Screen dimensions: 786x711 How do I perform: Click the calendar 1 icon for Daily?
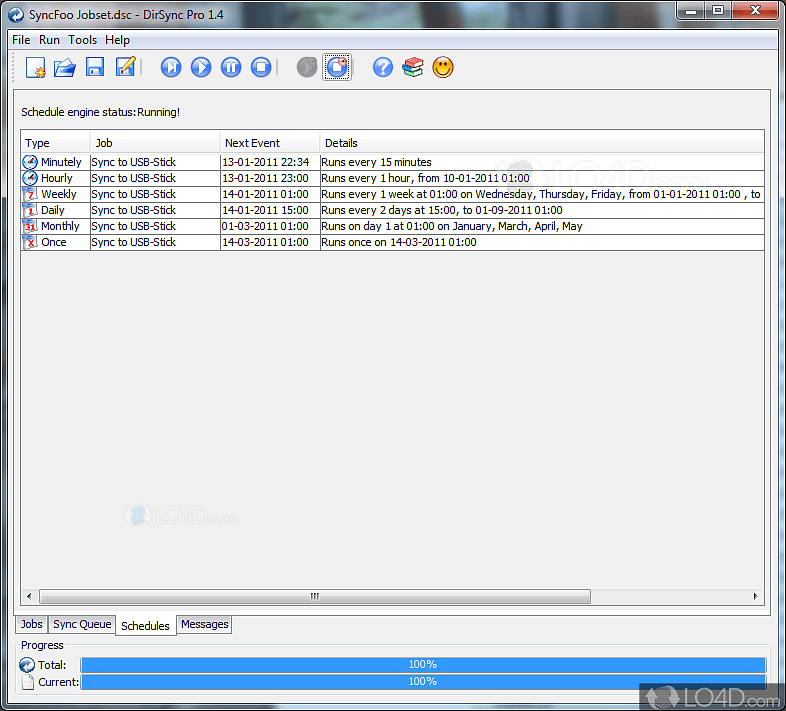[x=30, y=210]
